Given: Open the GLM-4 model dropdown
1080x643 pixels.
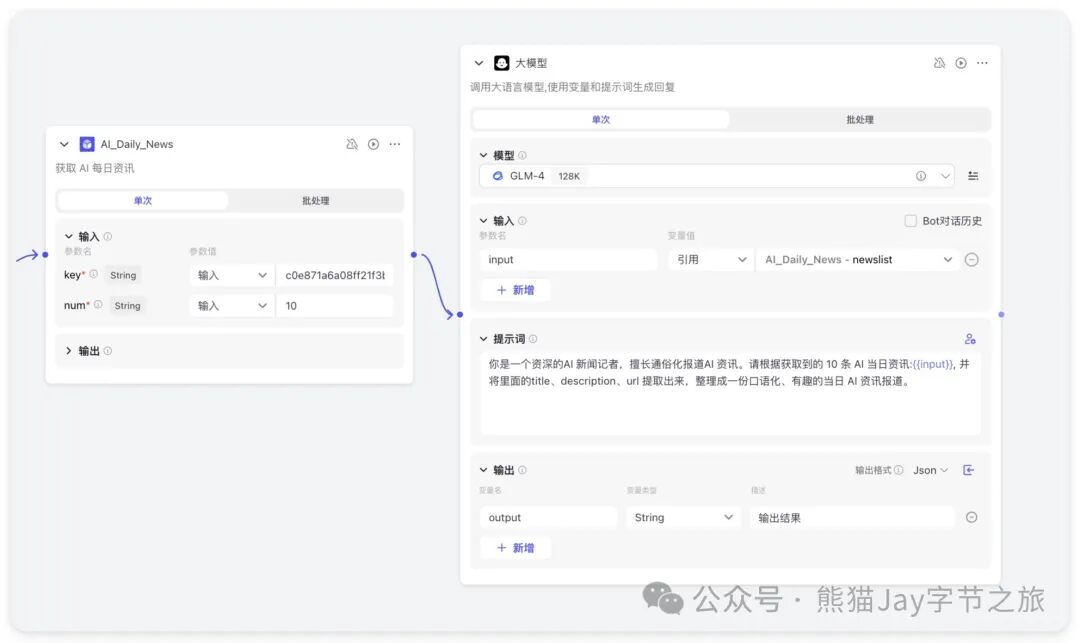Looking at the screenshot, I should coord(716,176).
